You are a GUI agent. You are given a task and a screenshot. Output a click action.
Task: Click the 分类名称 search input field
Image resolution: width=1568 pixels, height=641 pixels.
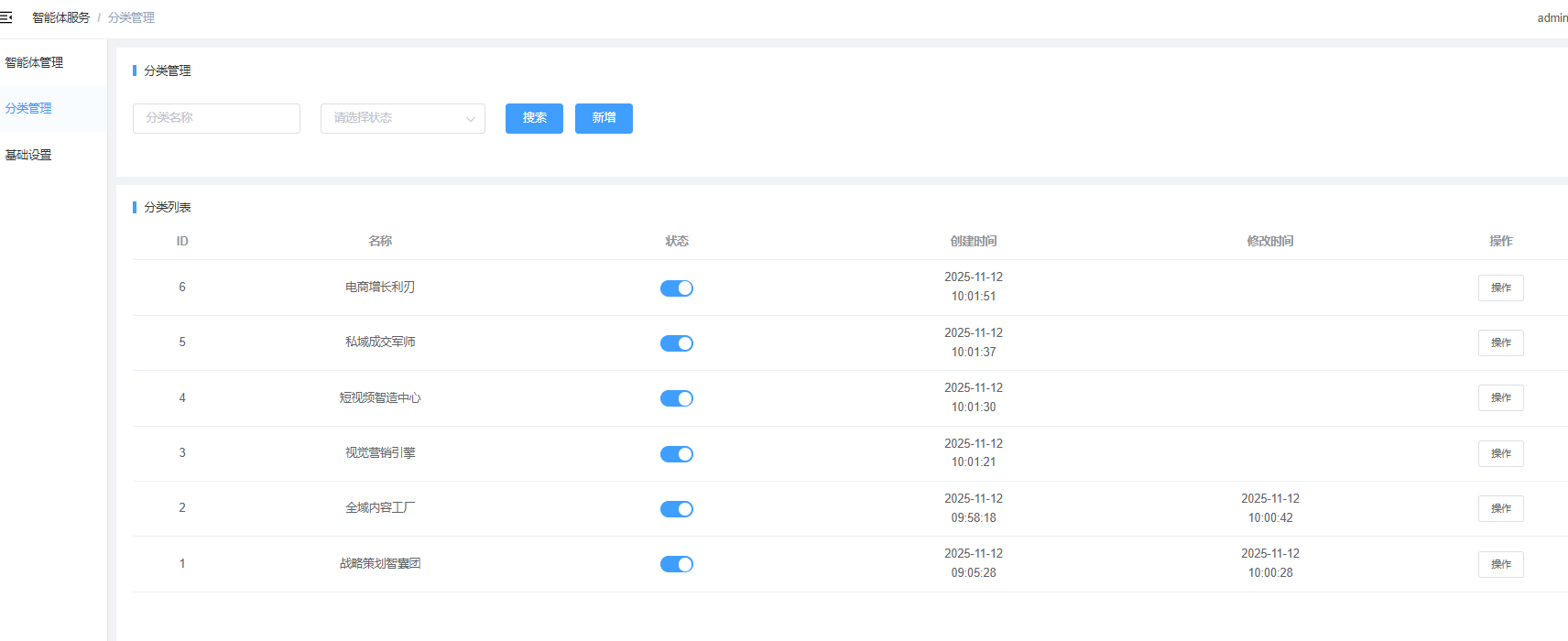click(216, 118)
